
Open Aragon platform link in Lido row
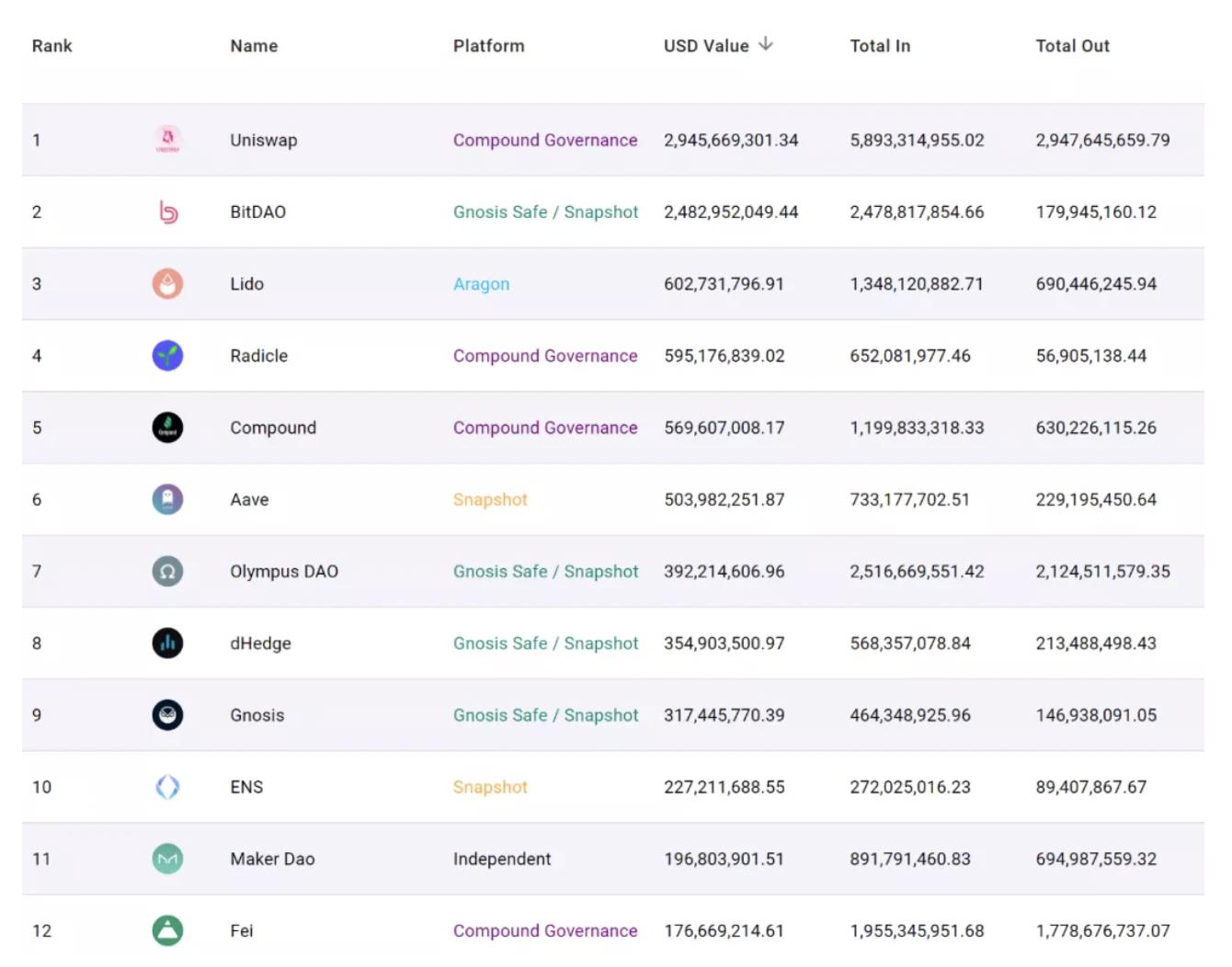click(x=481, y=284)
